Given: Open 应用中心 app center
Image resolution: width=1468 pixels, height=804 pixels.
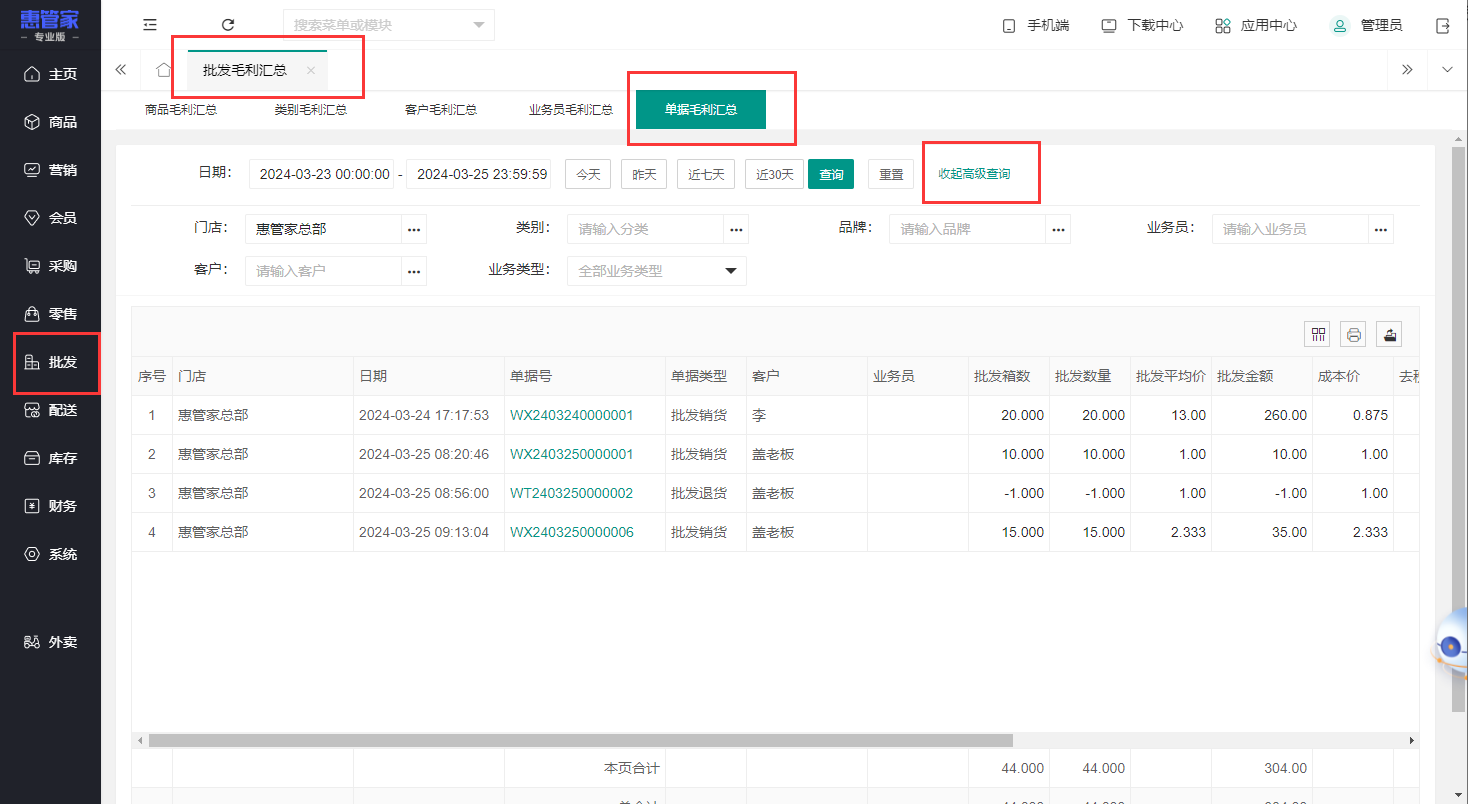Looking at the screenshot, I should (1256, 25).
